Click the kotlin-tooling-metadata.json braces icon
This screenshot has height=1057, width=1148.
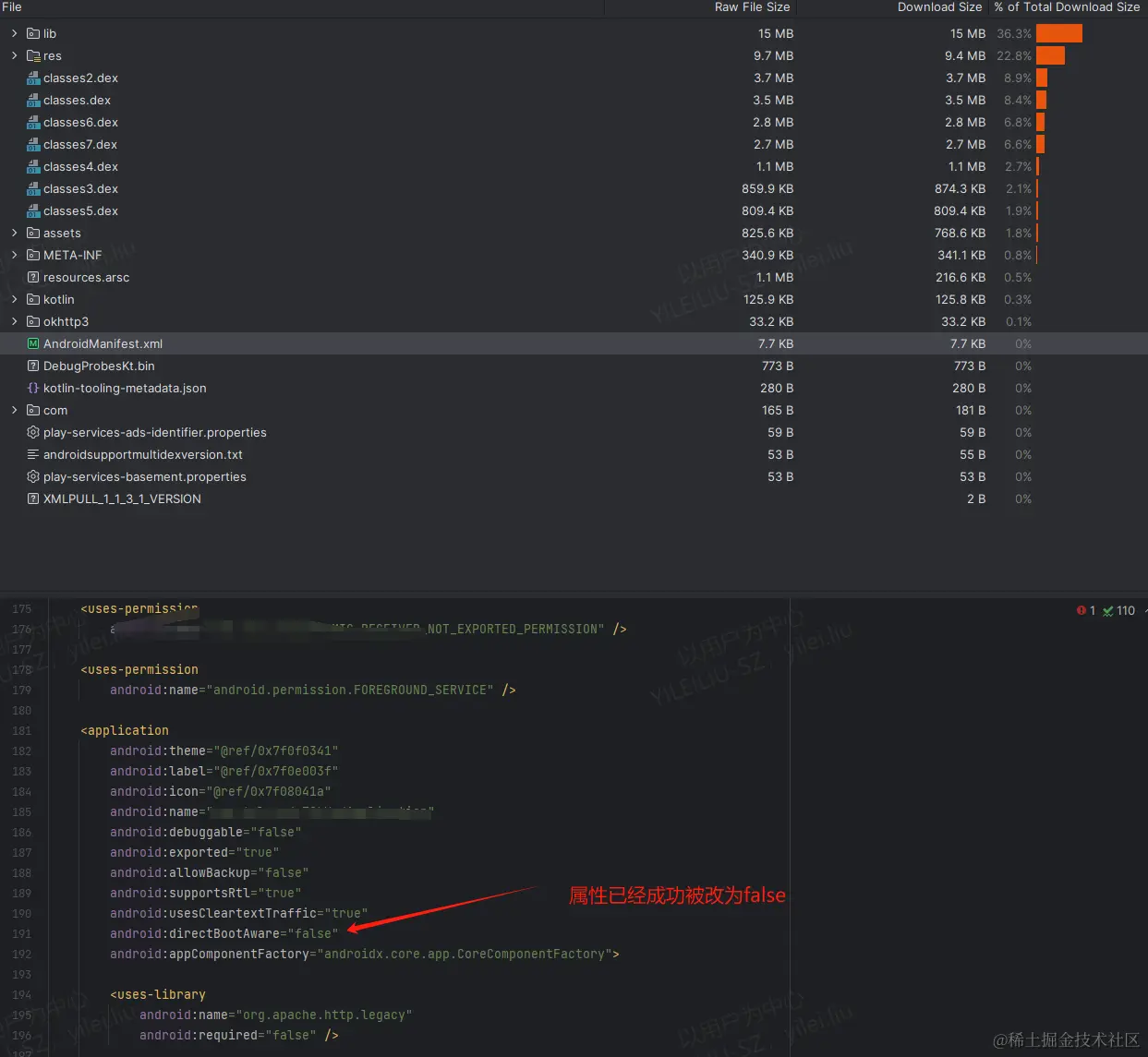point(33,388)
